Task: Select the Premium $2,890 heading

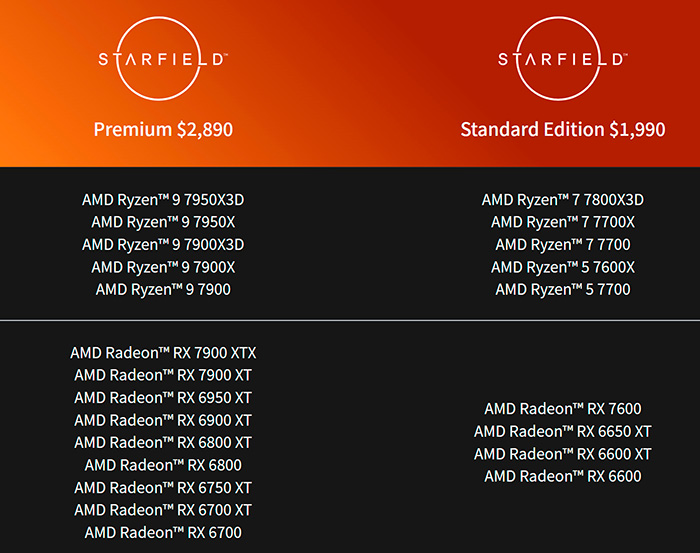Action: [163, 129]
